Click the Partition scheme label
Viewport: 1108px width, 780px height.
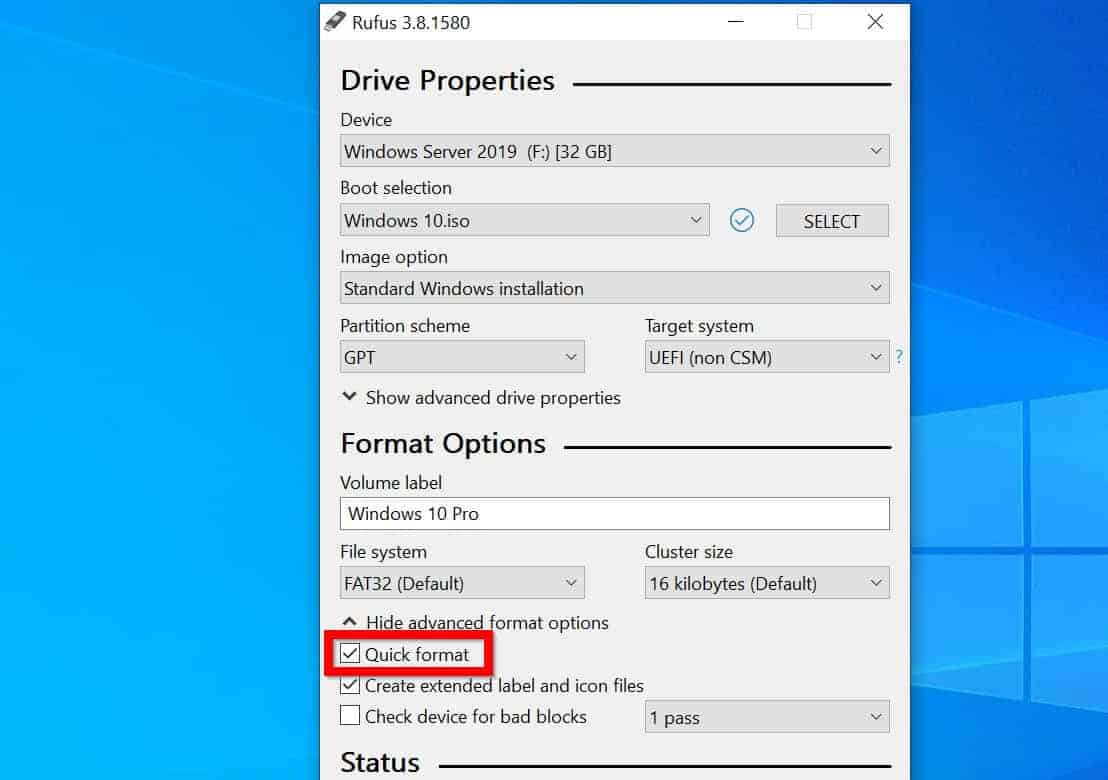pyautogui.click(x=405, y=326)
